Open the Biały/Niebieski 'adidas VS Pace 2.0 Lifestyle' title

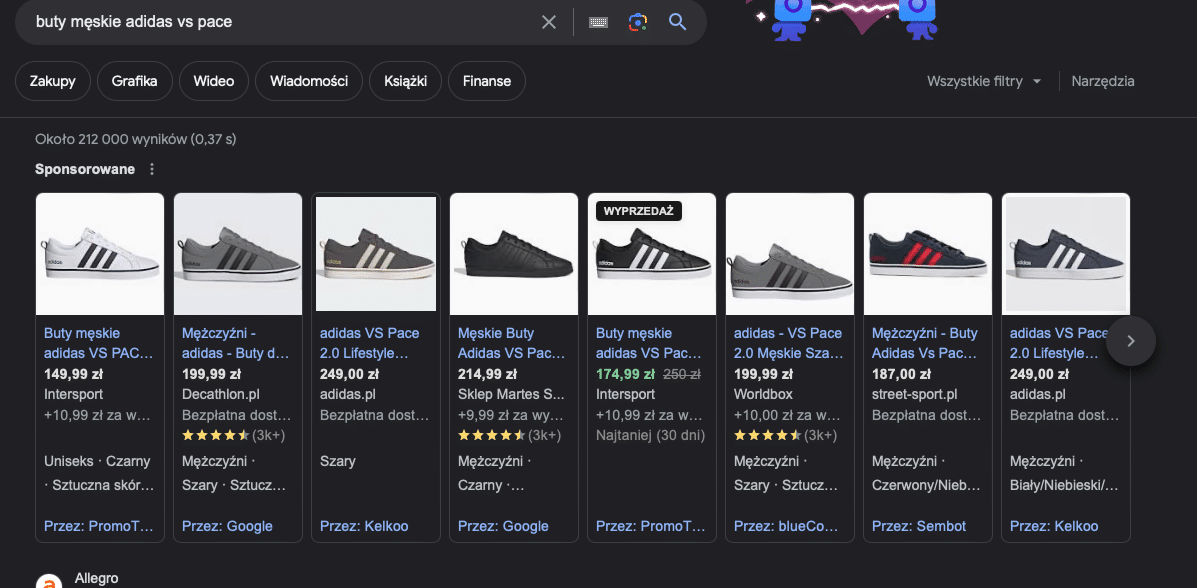click(x=1060, y=344)
